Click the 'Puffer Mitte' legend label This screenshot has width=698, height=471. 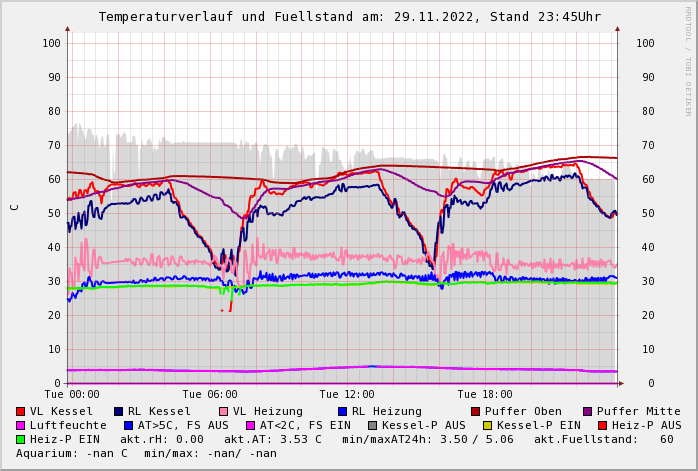(639, 411)
